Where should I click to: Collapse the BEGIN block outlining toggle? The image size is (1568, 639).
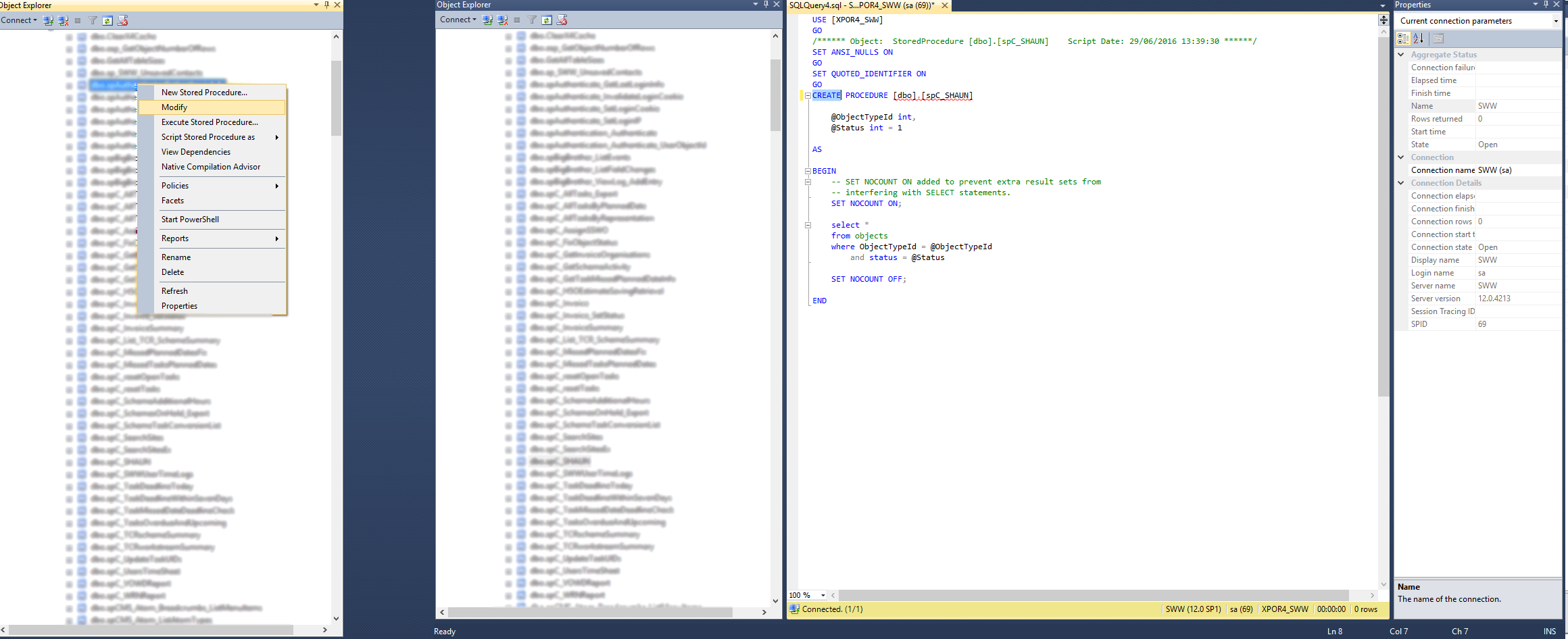(x=808, y=171)
